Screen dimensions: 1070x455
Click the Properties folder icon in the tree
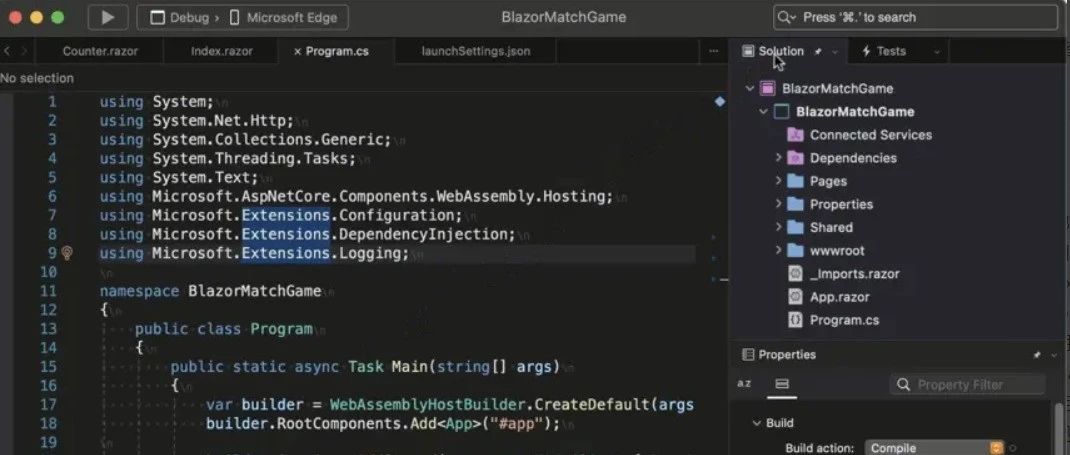[795, 204]
